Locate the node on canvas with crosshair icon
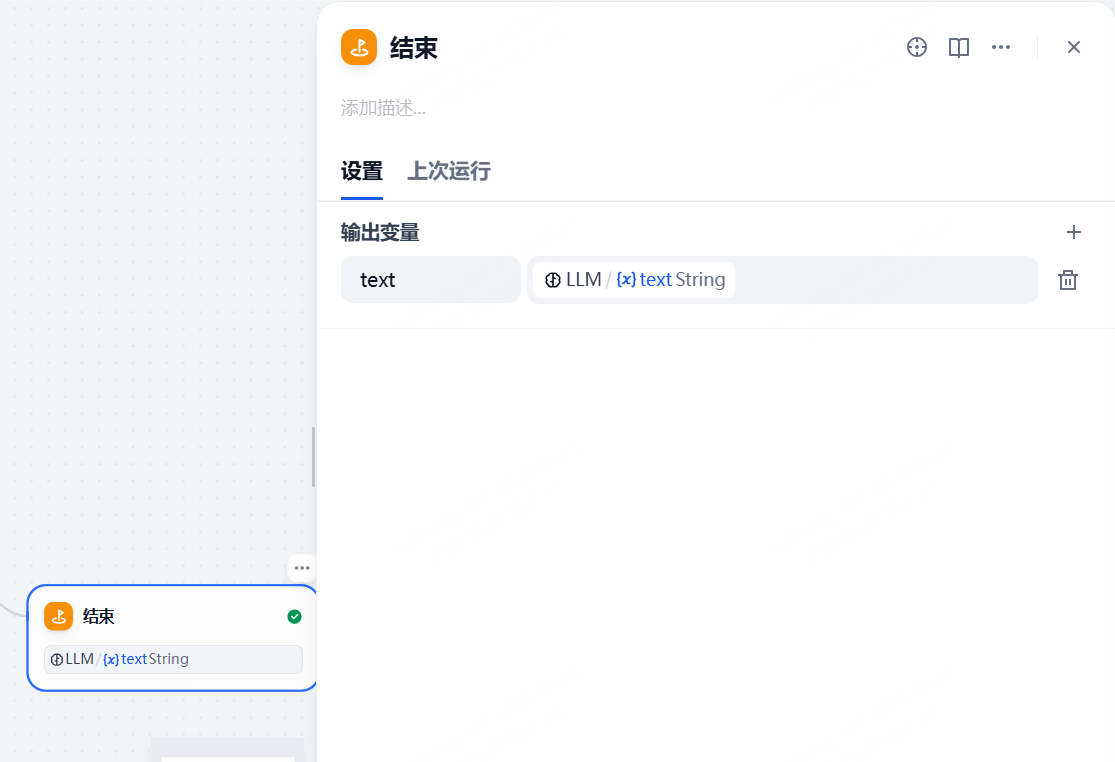 pos(916,47)
